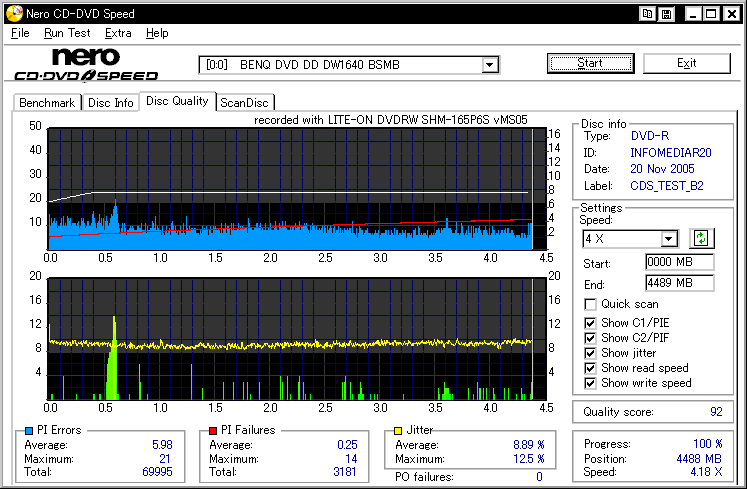The width and height of the screenshot is (747, 489).
Task: Switch to the ScanDisc tab
Action: [245, 102]
